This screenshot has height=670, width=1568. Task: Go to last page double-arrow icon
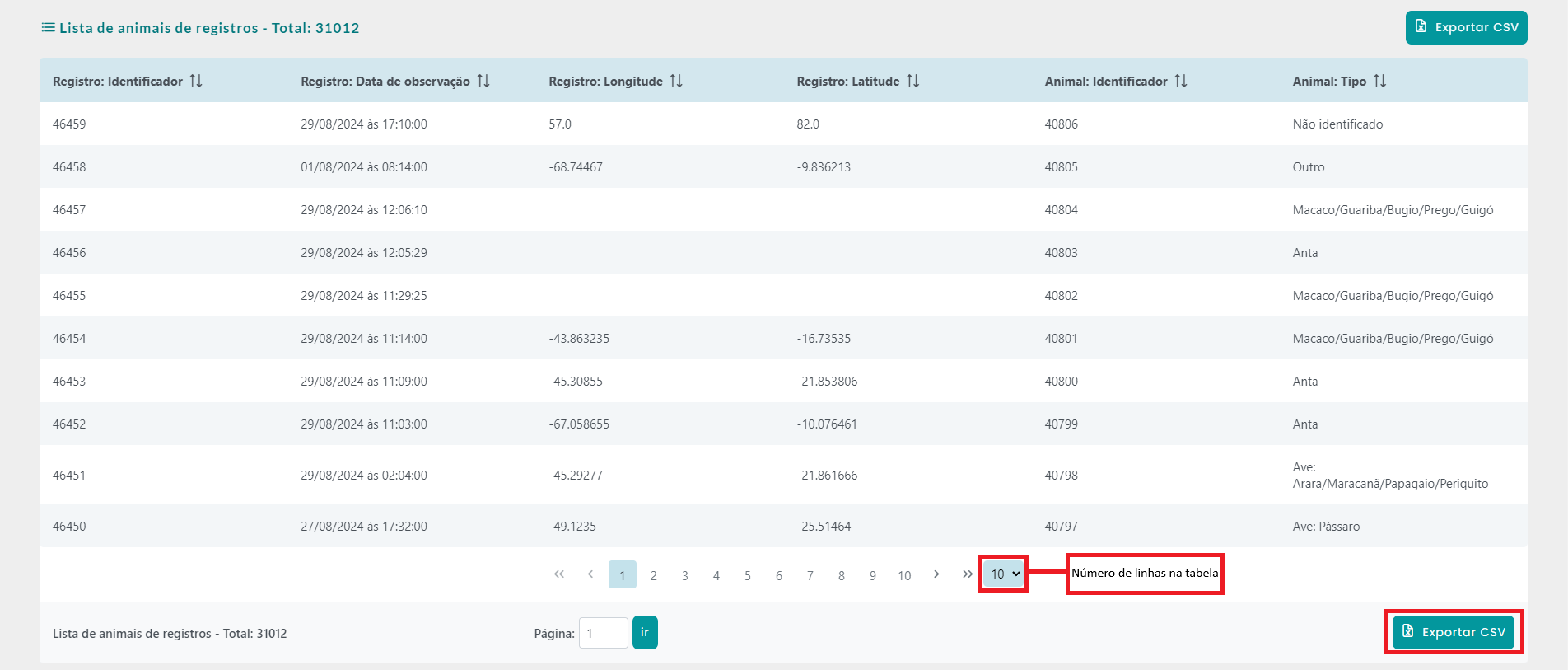[968, 574]
